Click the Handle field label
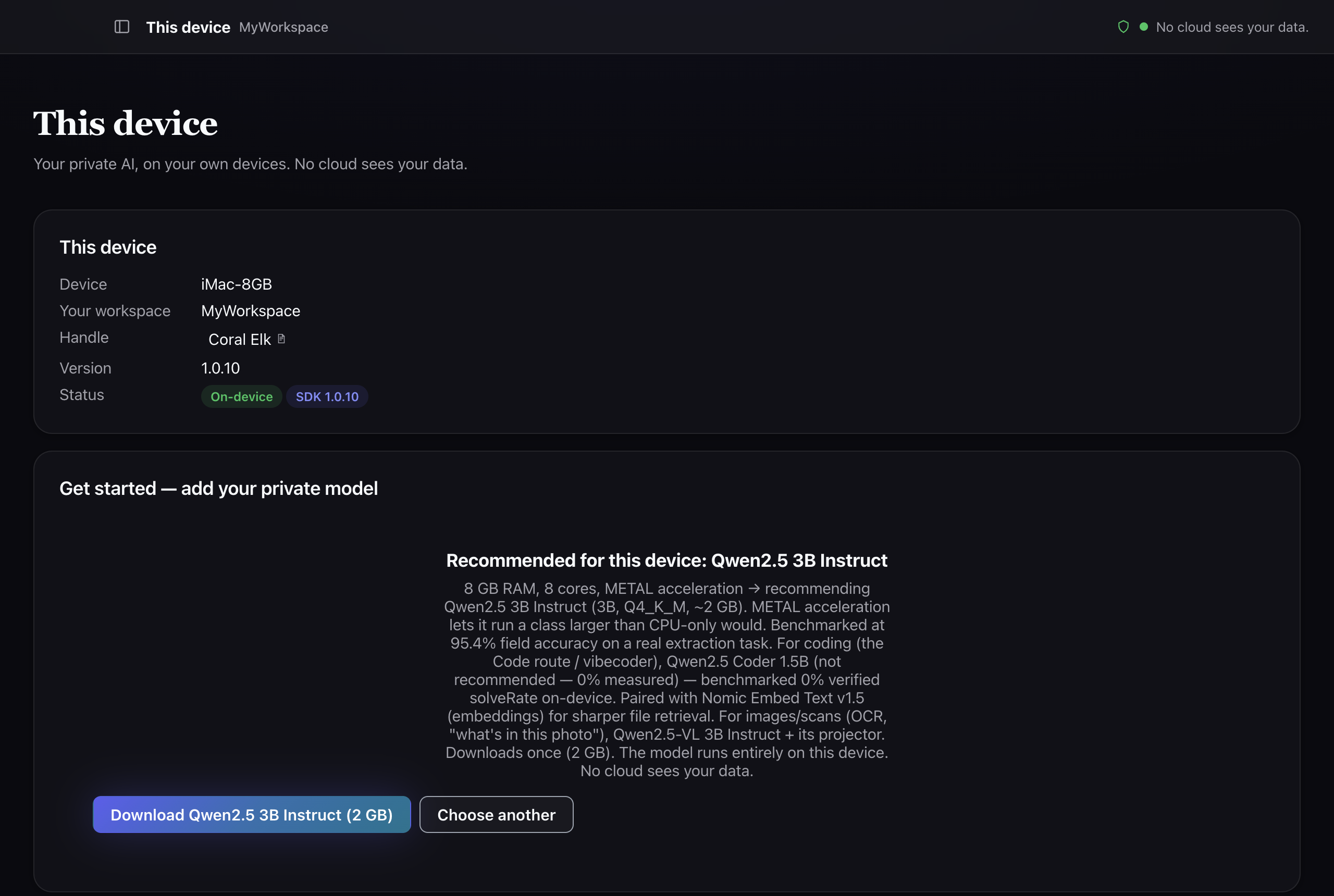 (x=84, y=338)
